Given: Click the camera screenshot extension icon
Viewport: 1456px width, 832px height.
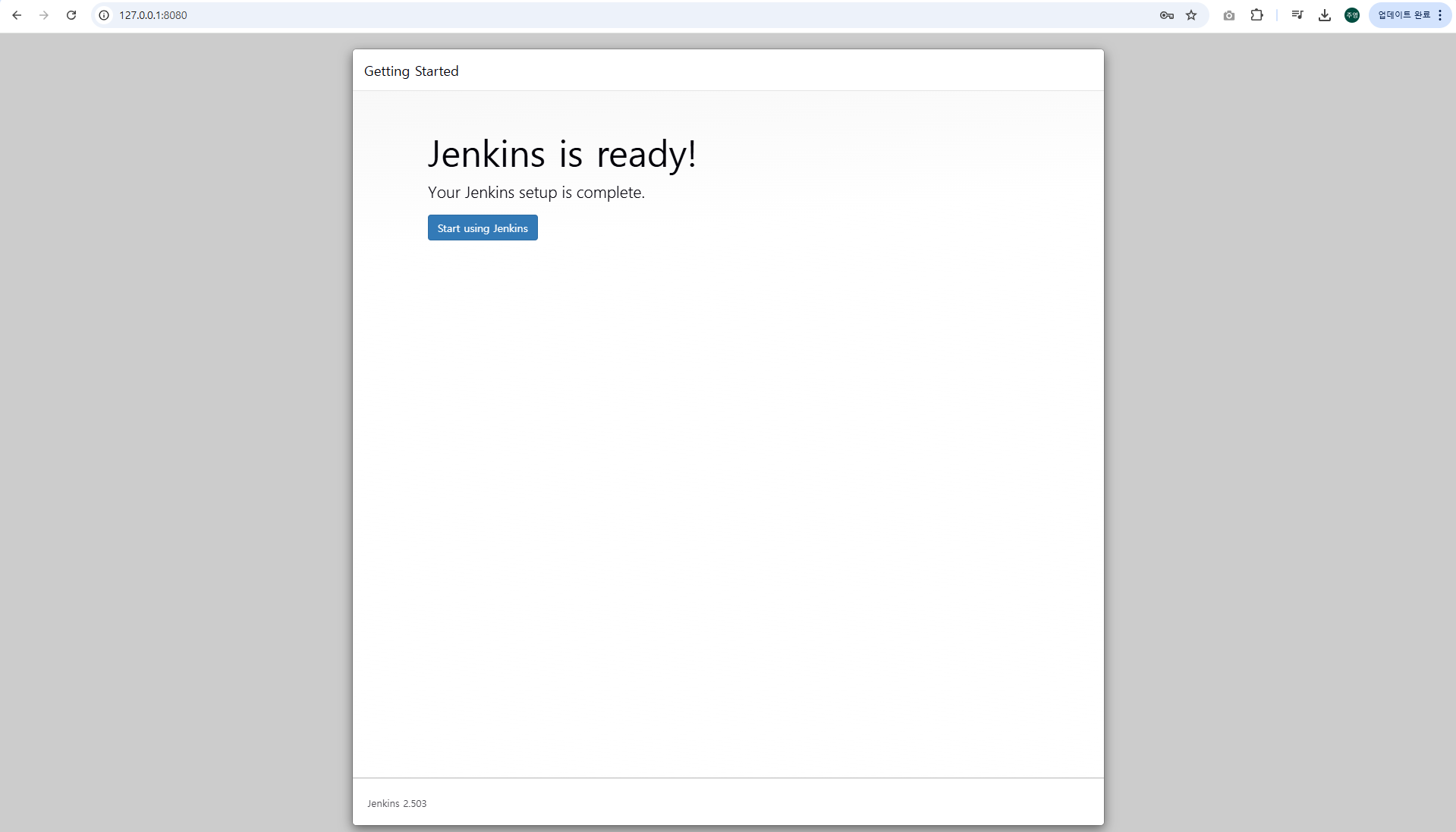Looking at the screenshot, I should (x=1229, y=15).
